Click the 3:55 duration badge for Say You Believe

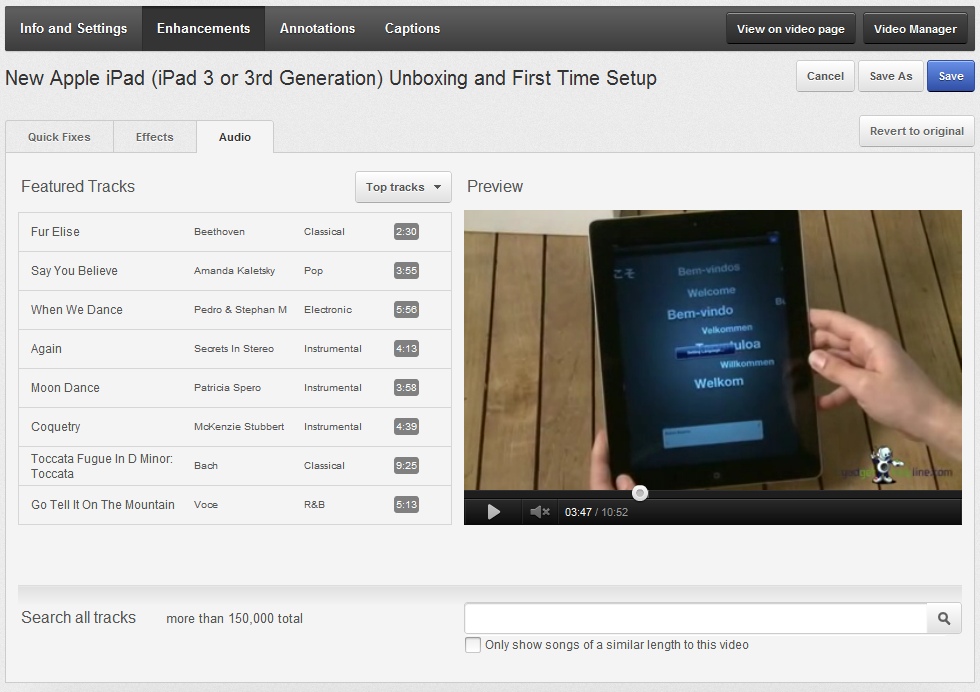(406, 271)
